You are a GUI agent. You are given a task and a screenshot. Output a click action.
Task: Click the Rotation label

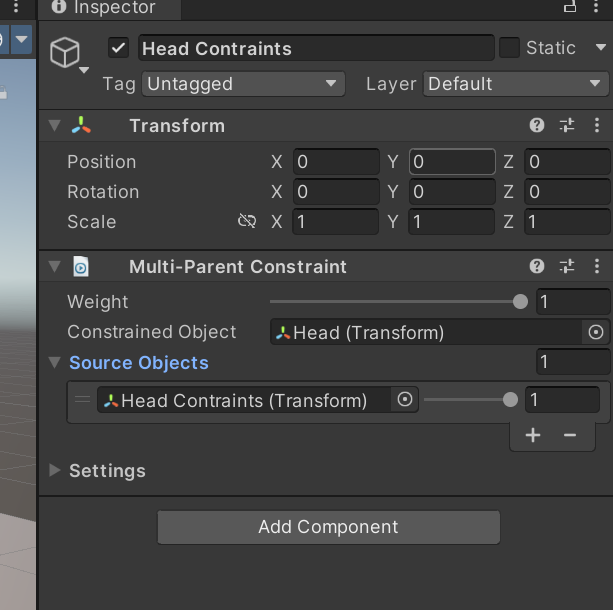pyautogui.click(x=103, y=192)
